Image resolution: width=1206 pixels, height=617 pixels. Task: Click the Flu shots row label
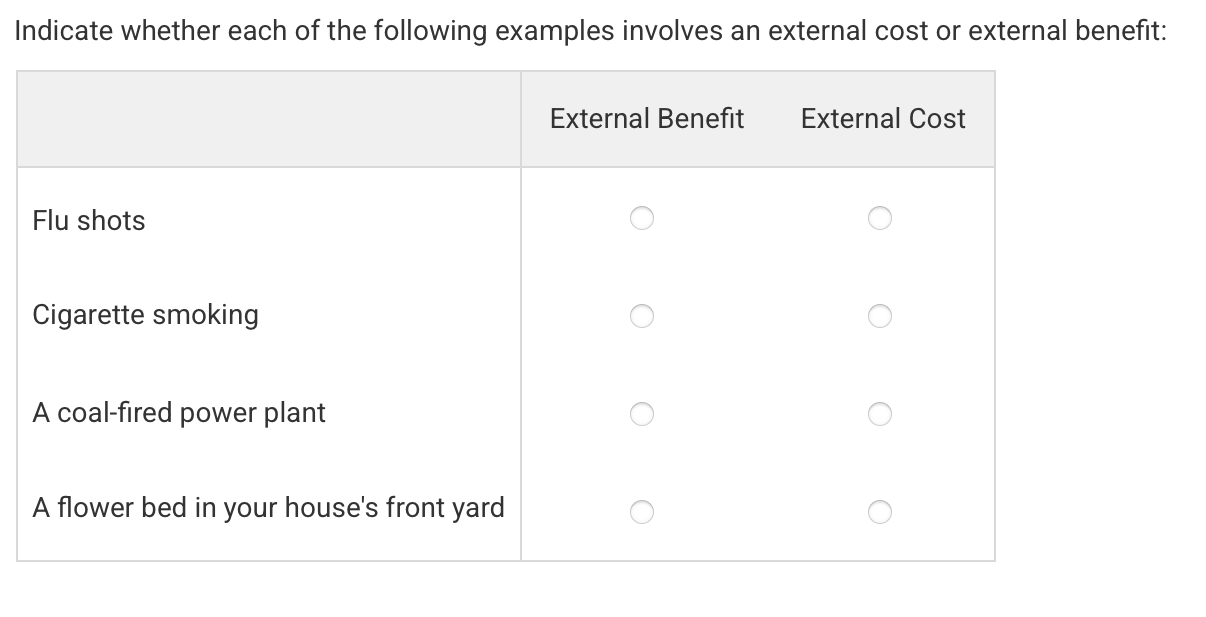pyautogui.click(x=88, y=221)
